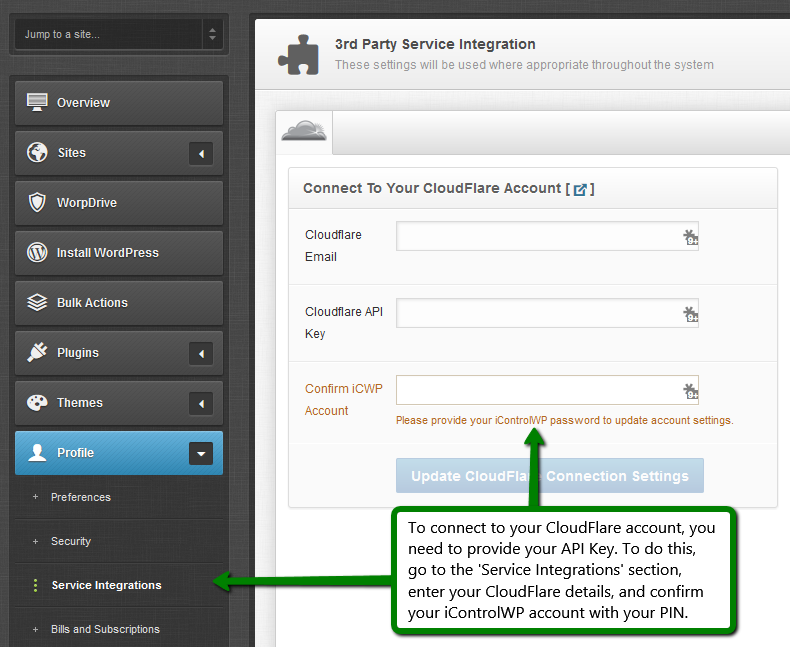Click password manager icon in Cloudflare Email field
The image size is (790, 647).
coord(690,237)
